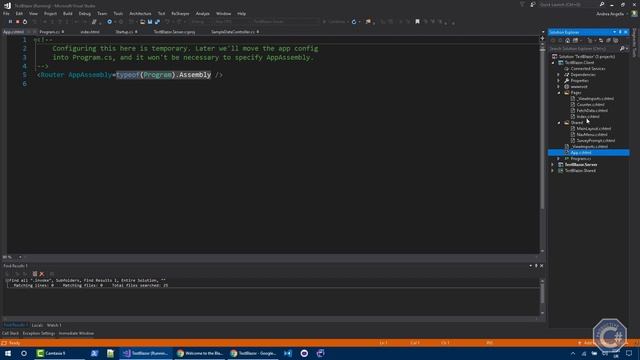This screenshot has height=360, width=640.
Task: Collapse the Shared folder
Action: 559,122
